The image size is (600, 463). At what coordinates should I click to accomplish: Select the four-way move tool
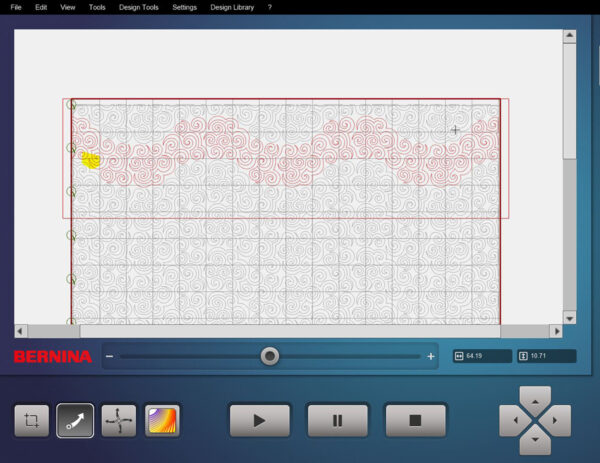coord(119,421)
